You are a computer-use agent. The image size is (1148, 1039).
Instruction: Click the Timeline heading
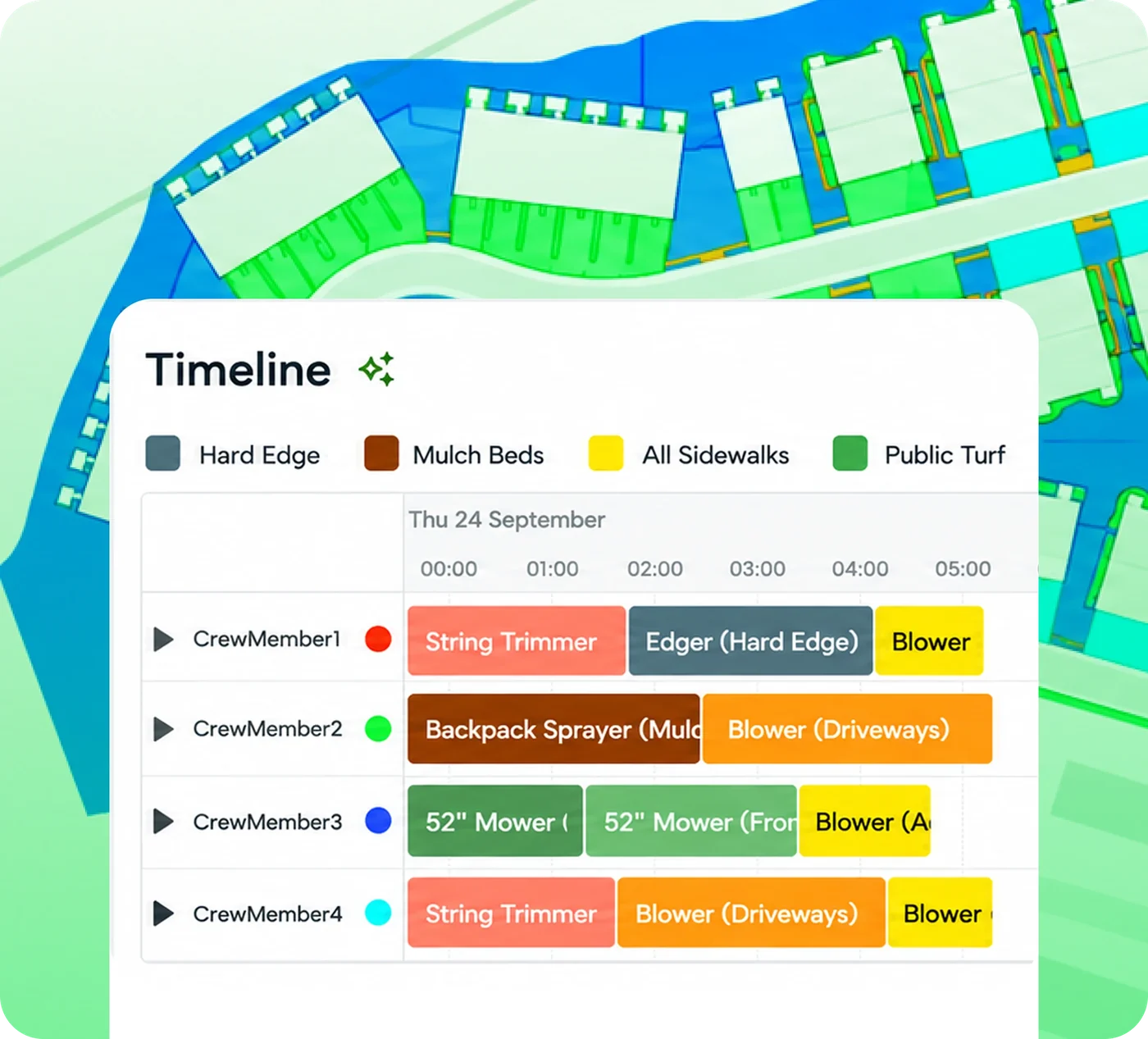tap(239, 370)
